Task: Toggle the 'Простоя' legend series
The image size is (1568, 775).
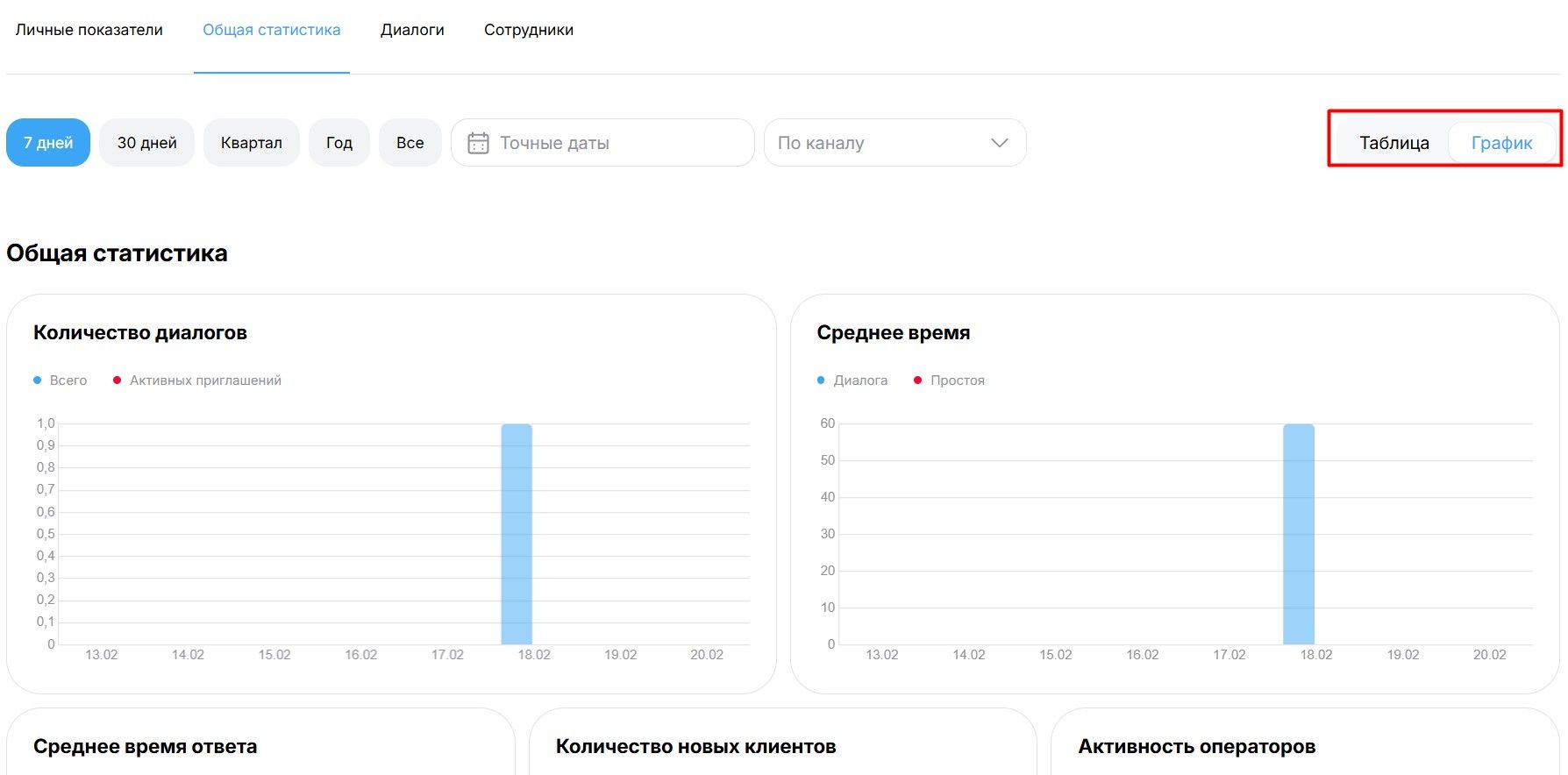Action: (x=949, y=380)
